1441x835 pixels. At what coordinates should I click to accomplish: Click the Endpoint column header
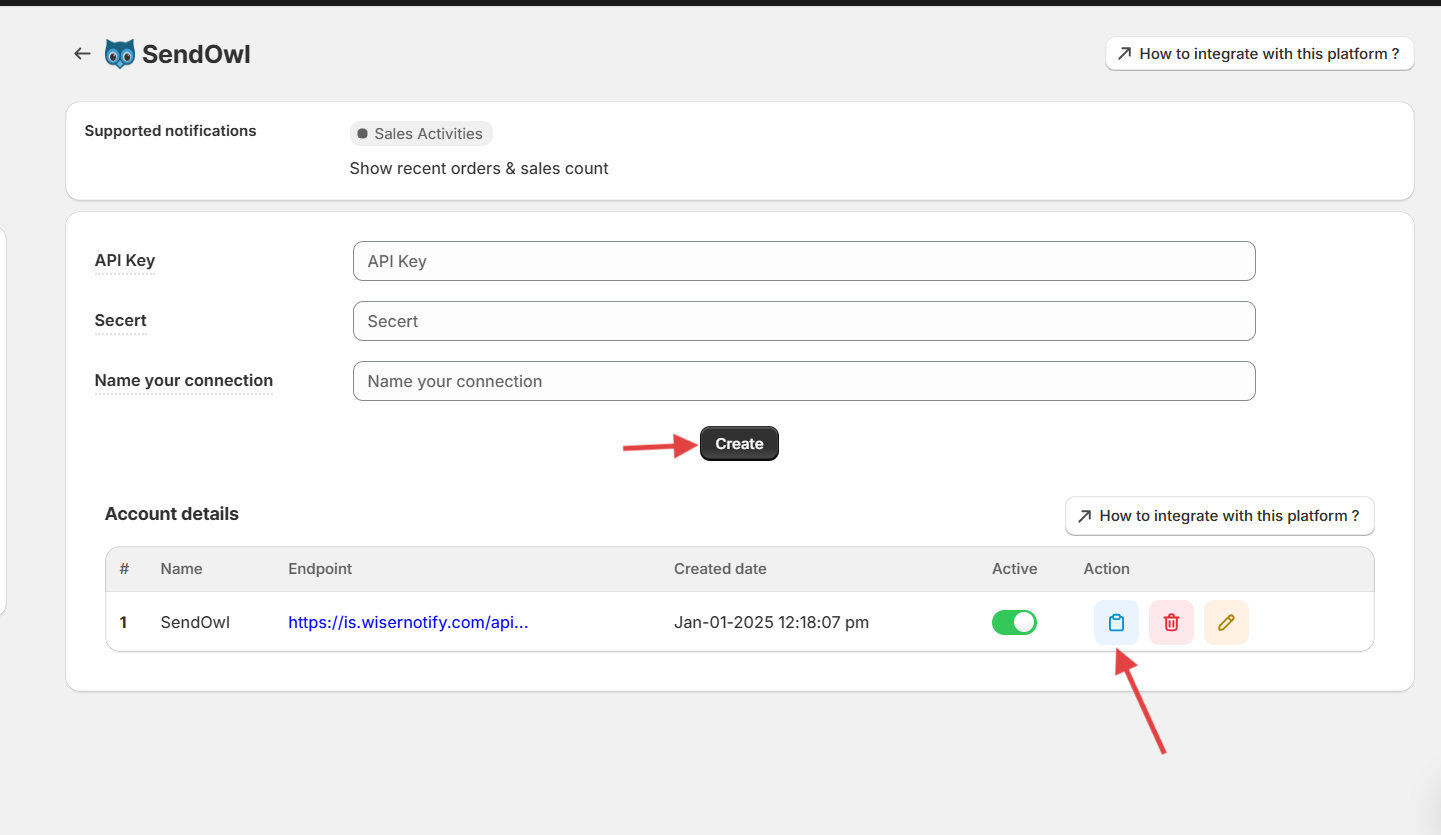click(x=320, y=569)
